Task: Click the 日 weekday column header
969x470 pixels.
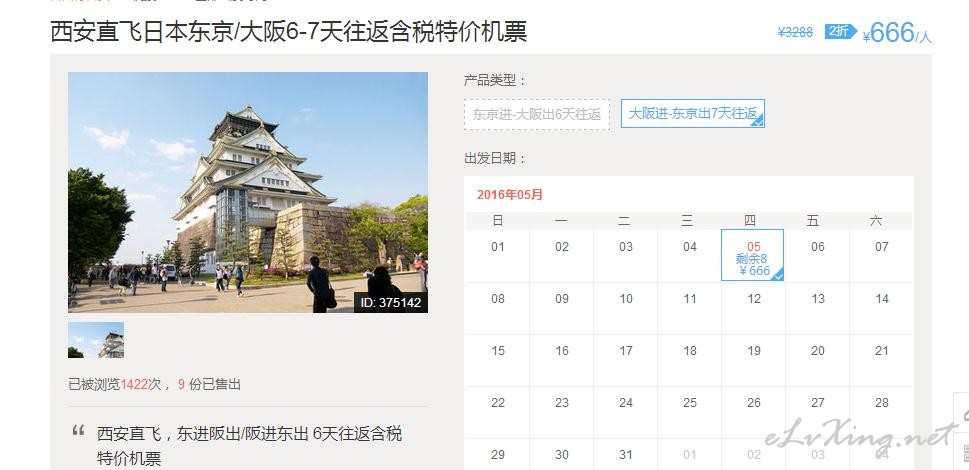Action: point(497,220)
